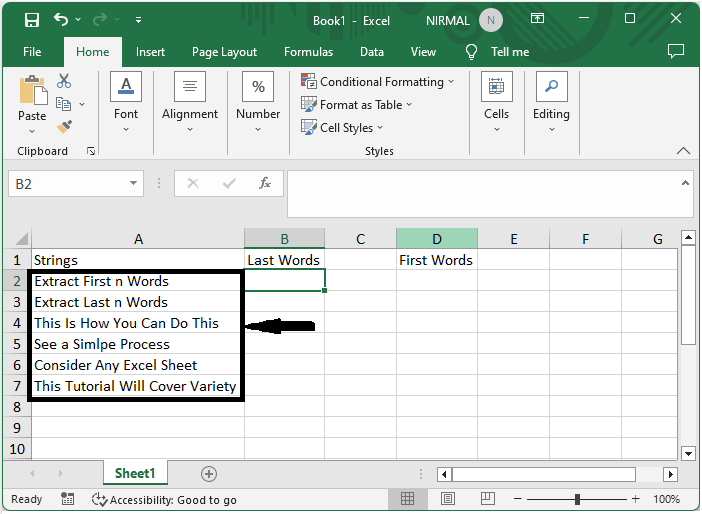
Task: Click horizontal scrollbar left arrow
Action: 444,474
